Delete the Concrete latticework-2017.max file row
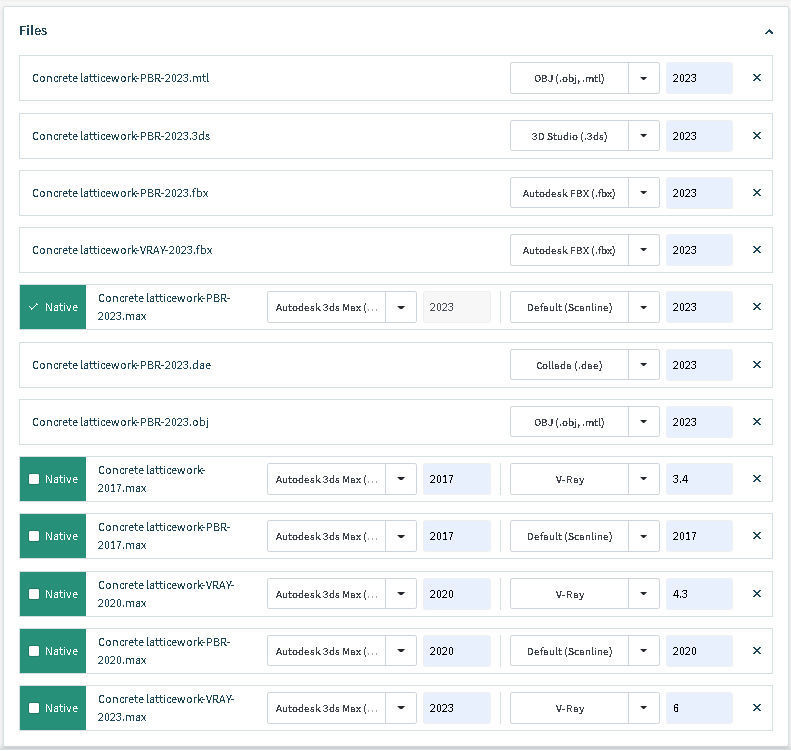Image resolution: width=791 pixels, height=751 pixels. [x=756, y=479]
